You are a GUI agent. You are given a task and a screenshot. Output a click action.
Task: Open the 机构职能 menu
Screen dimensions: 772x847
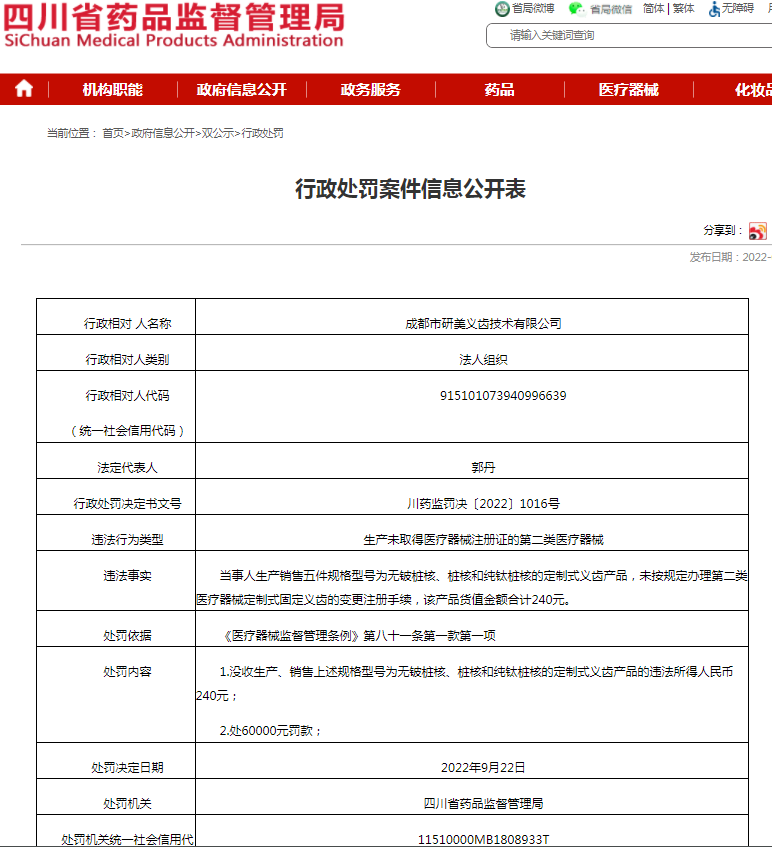point(112,89)
